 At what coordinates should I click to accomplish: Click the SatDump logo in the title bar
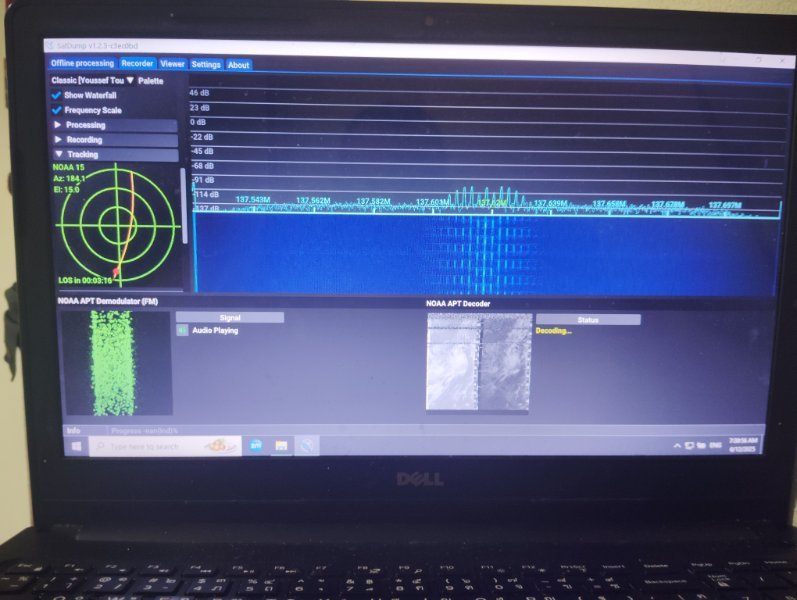50,45
